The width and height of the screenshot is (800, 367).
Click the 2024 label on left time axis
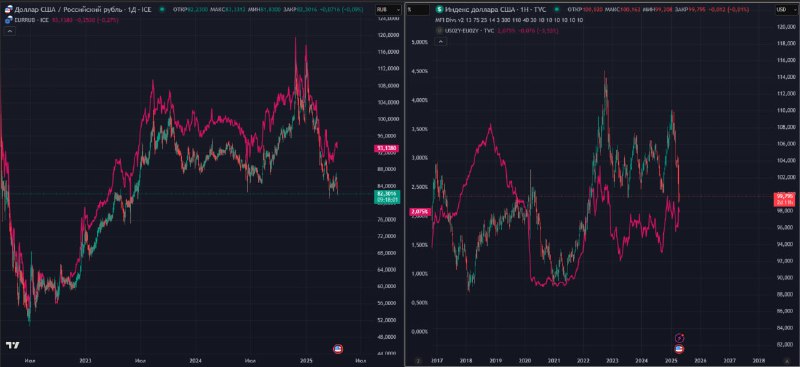click(x=196, y=360)
